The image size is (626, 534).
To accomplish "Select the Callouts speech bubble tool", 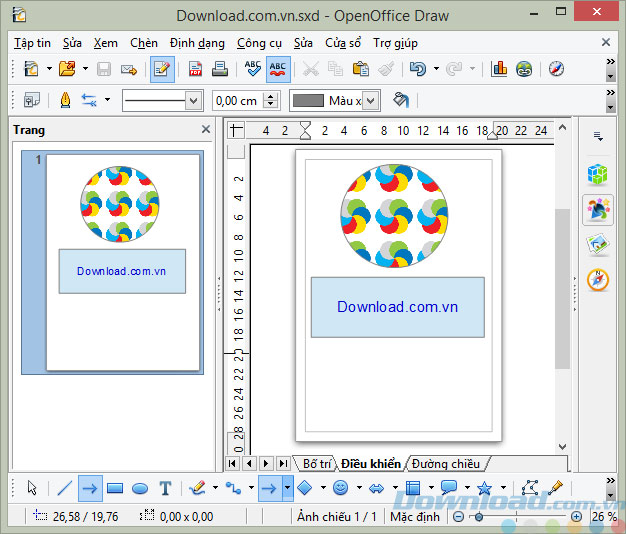I will click(449, 488).
